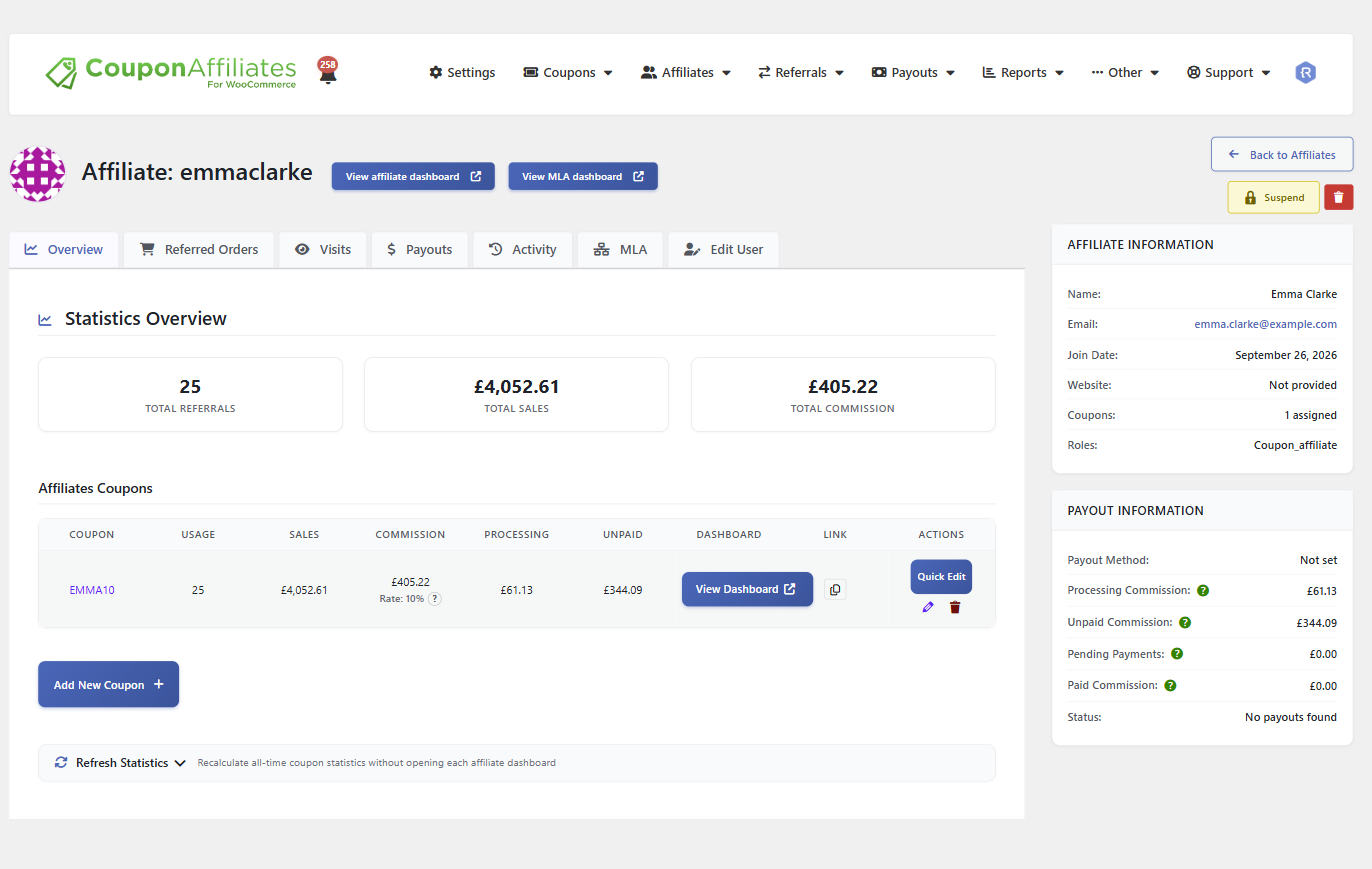
Task: Click the emma.clarke@example.com email link
Action: click(1265, 324)
